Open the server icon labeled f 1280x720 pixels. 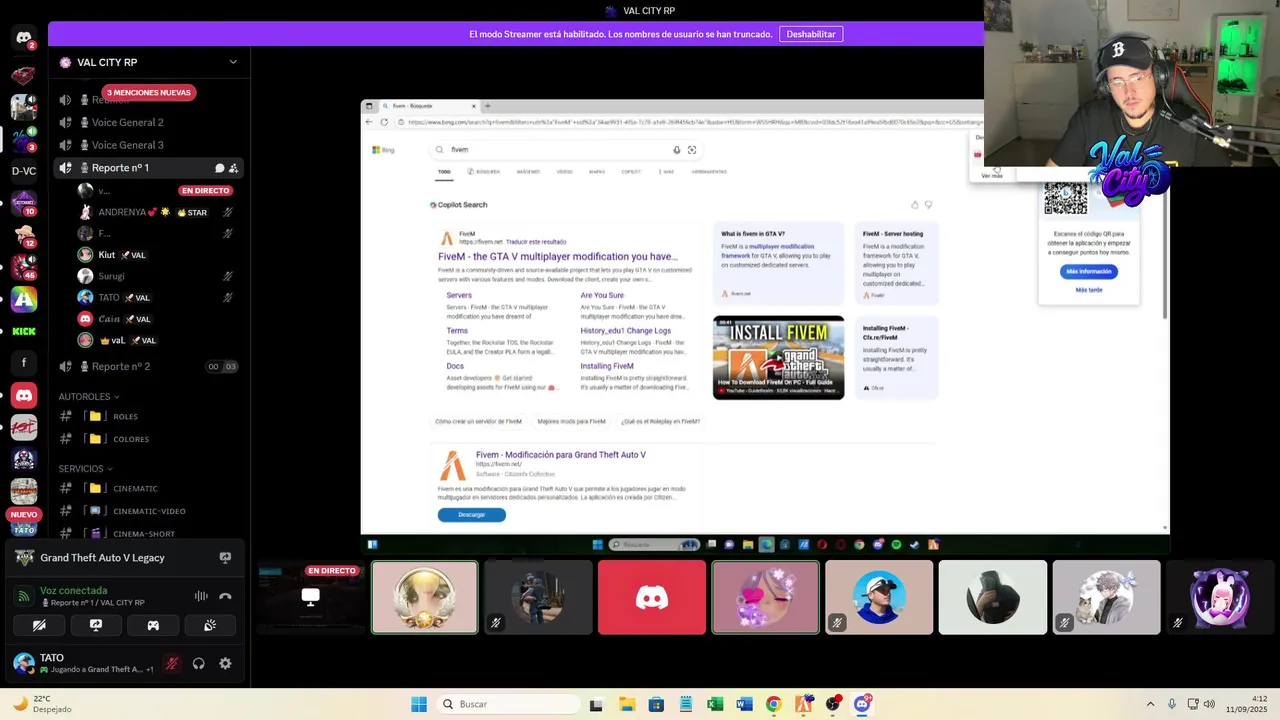[24, 363]
